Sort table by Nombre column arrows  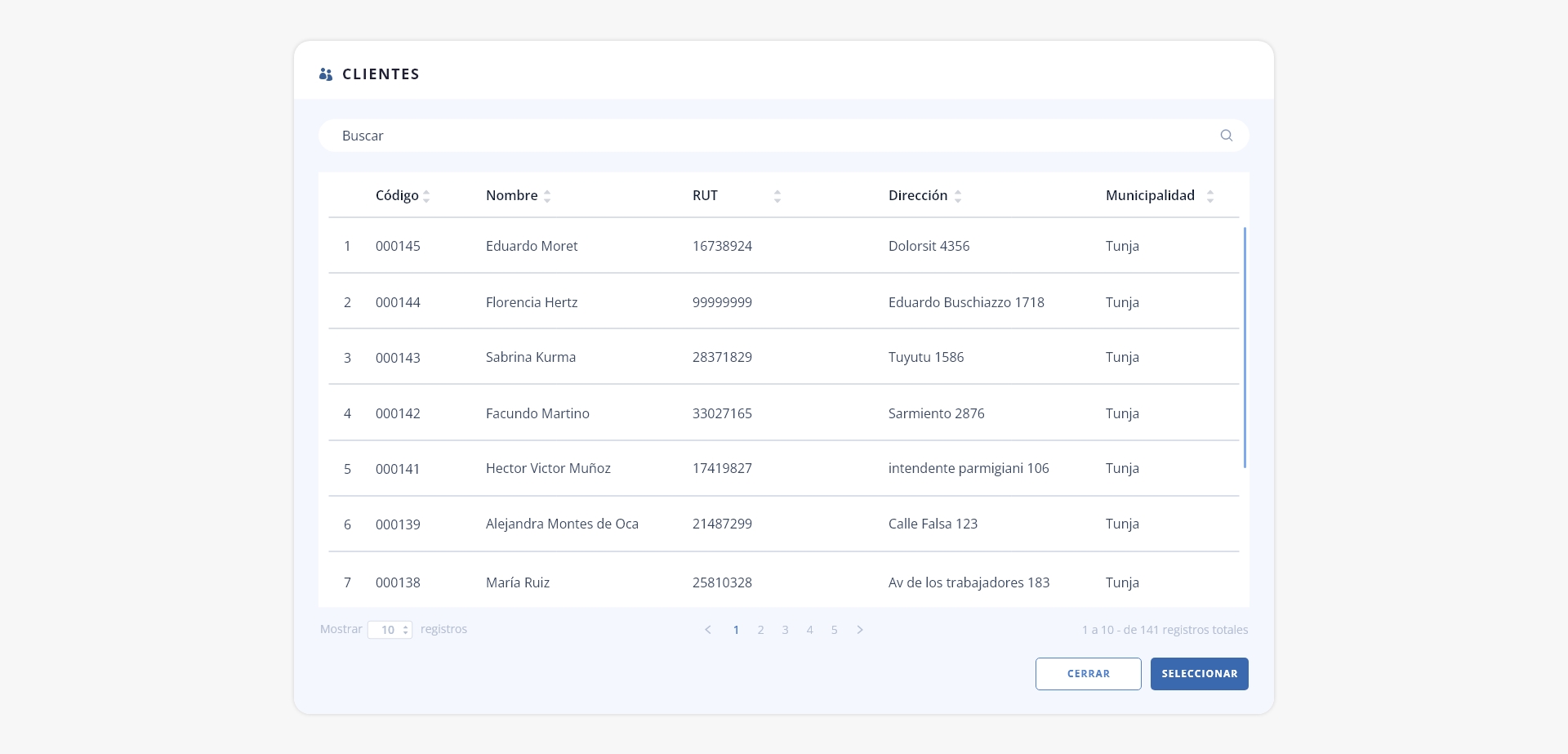pos(547,196)
